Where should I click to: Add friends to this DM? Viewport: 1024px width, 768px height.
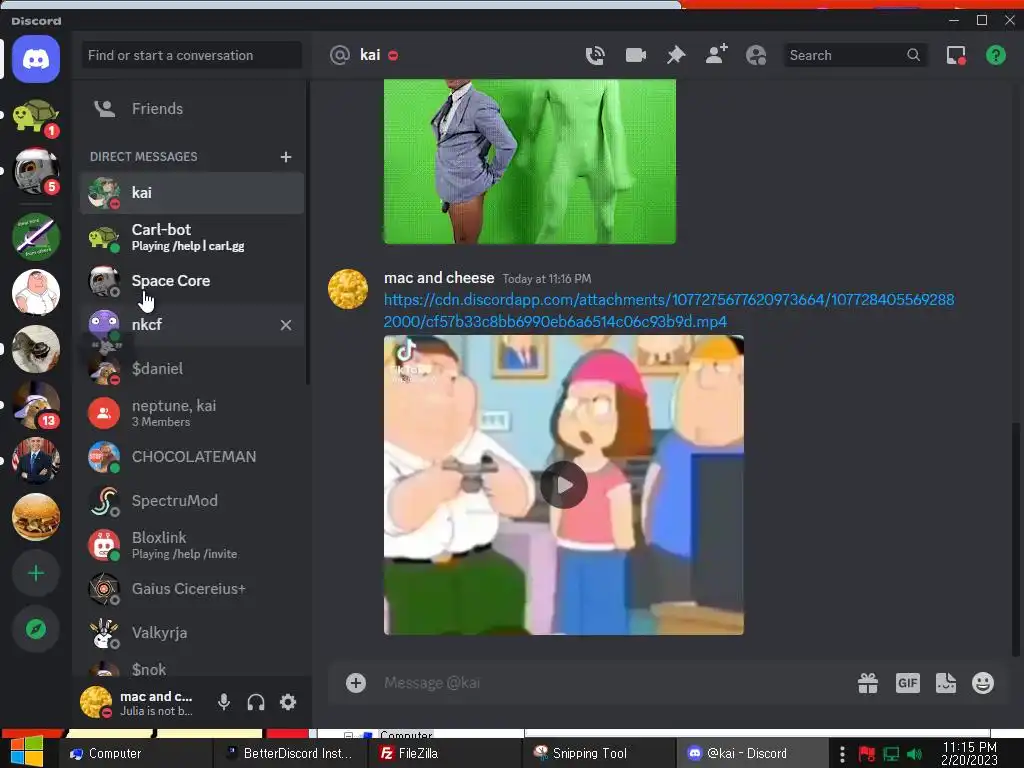(716, 54)
